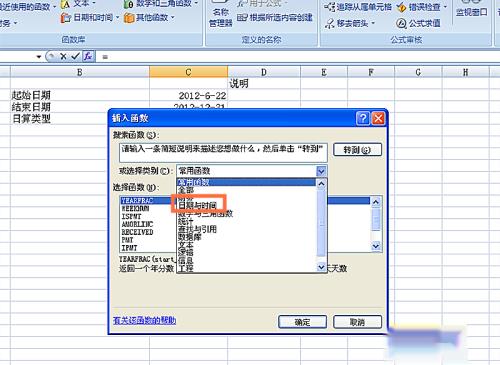Image resolution: width=500 pixels, height=365 pixels.
Task: Click the 搜索函数 description text box
Action: [x=223, y=153]
